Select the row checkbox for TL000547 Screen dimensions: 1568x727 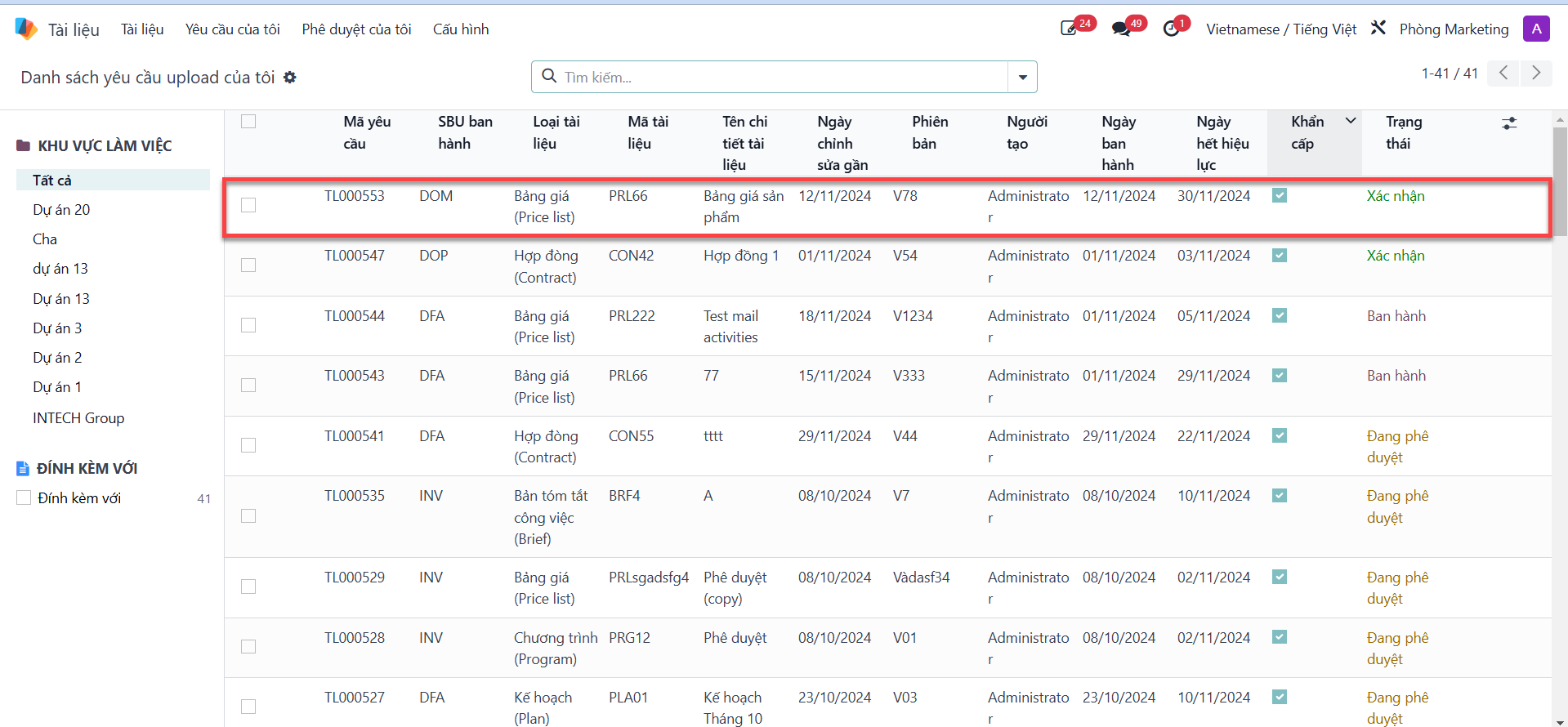(x=248, y=265)
